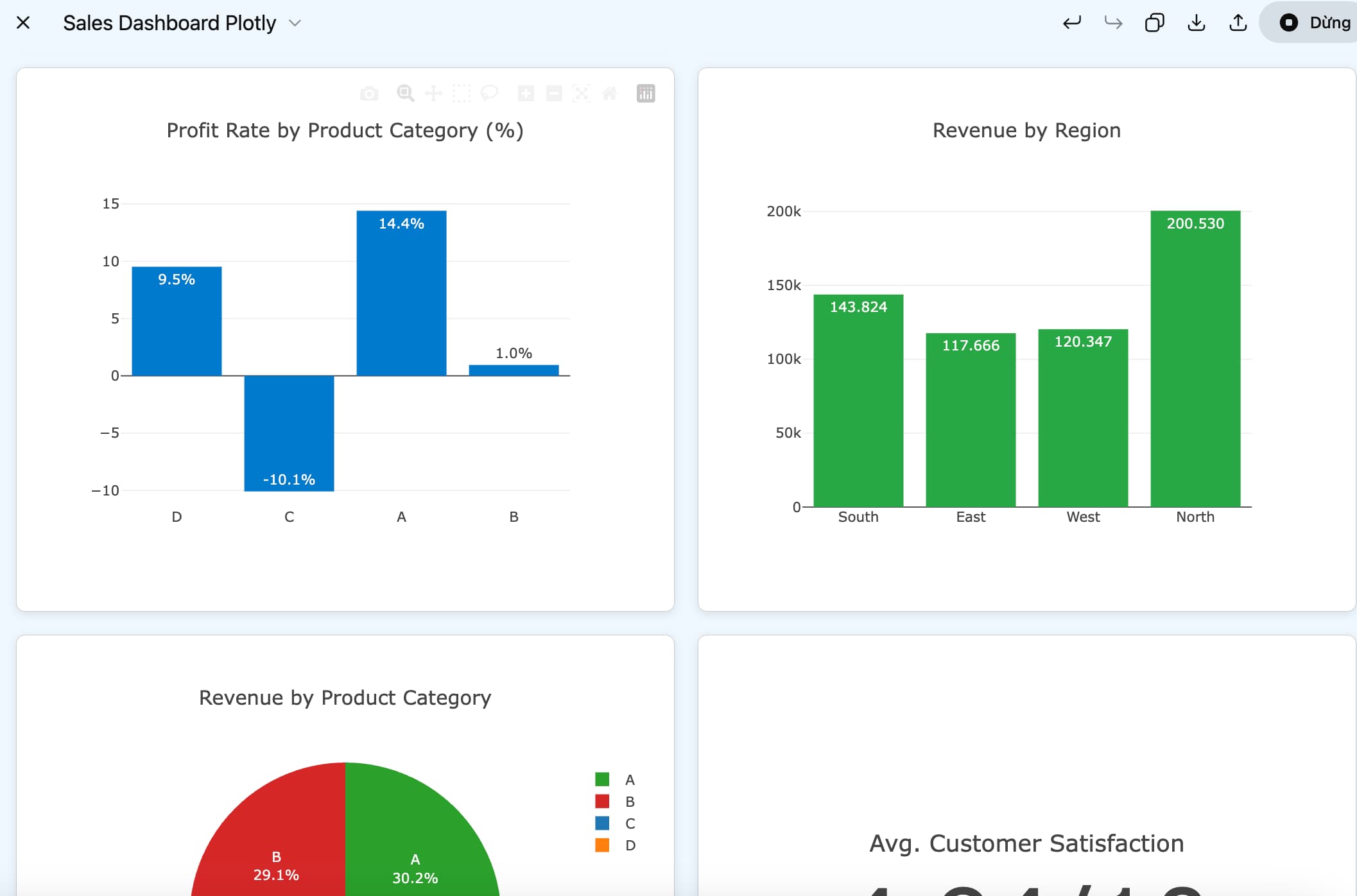Click the 'North' x-axis label
1357x896 pixels.
pos(1195,517)
